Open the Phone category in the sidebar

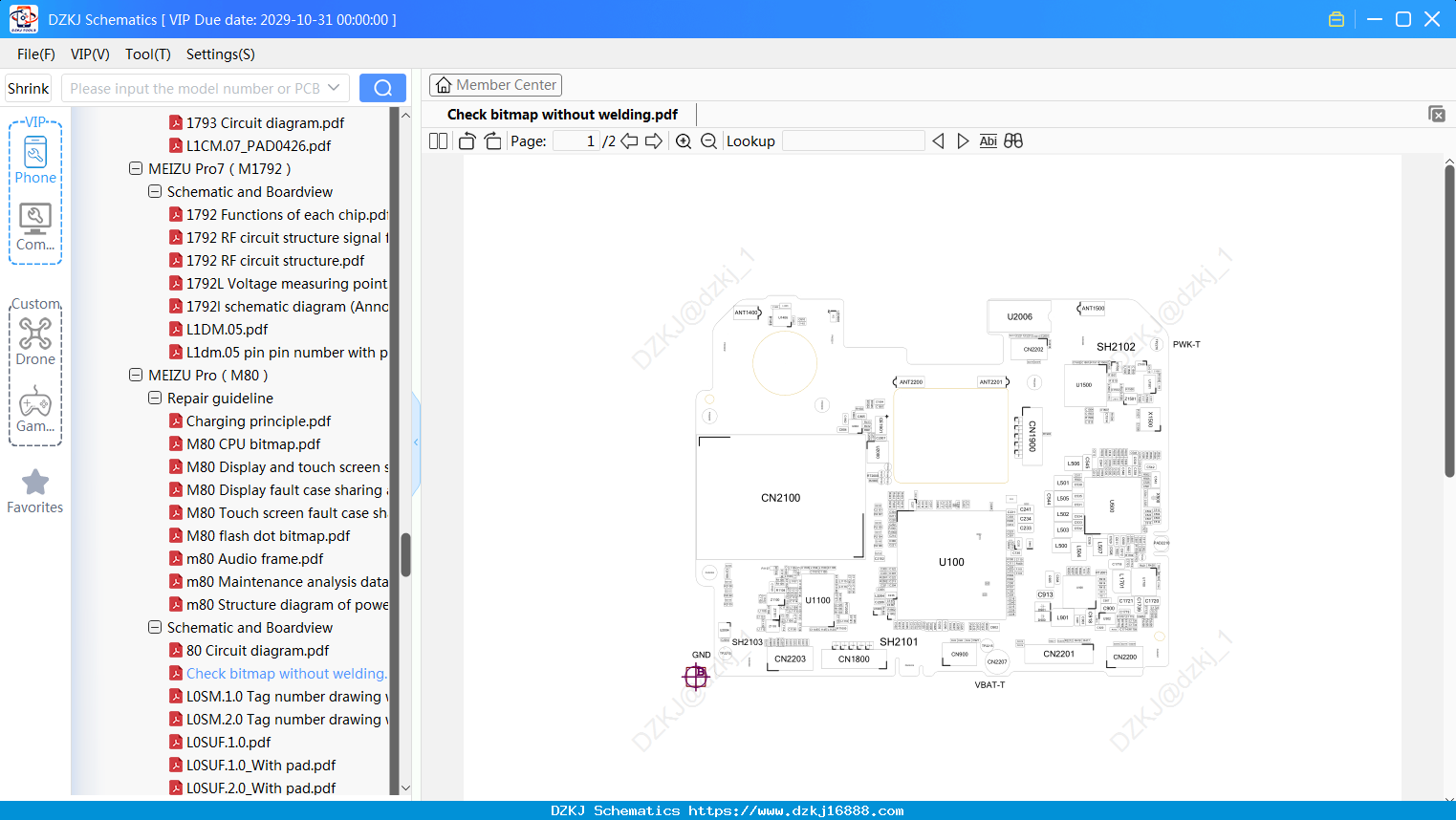(x=35, y=160)
